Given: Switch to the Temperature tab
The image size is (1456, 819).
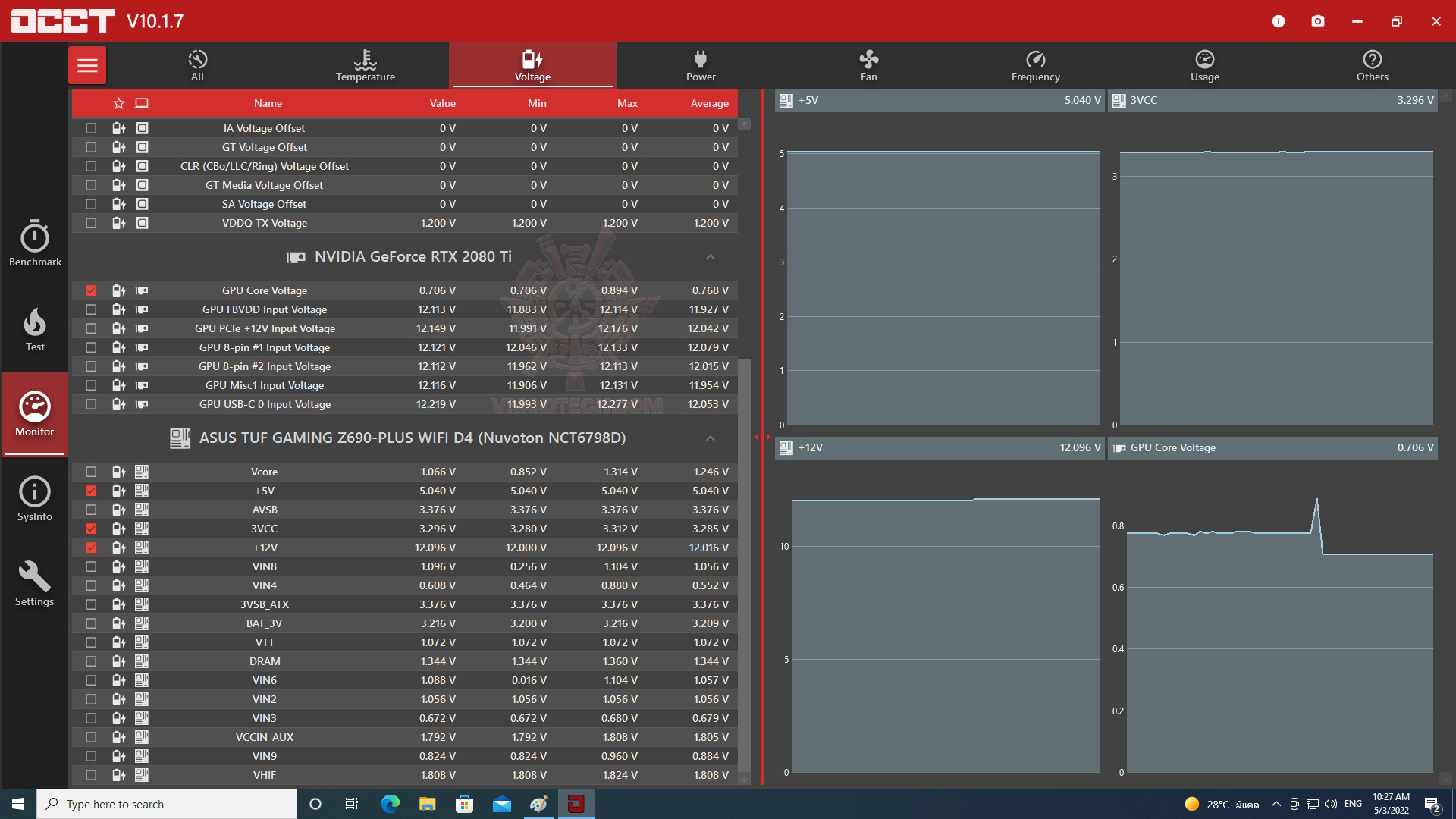Looking at the screenshot, I should coord(365,65).
